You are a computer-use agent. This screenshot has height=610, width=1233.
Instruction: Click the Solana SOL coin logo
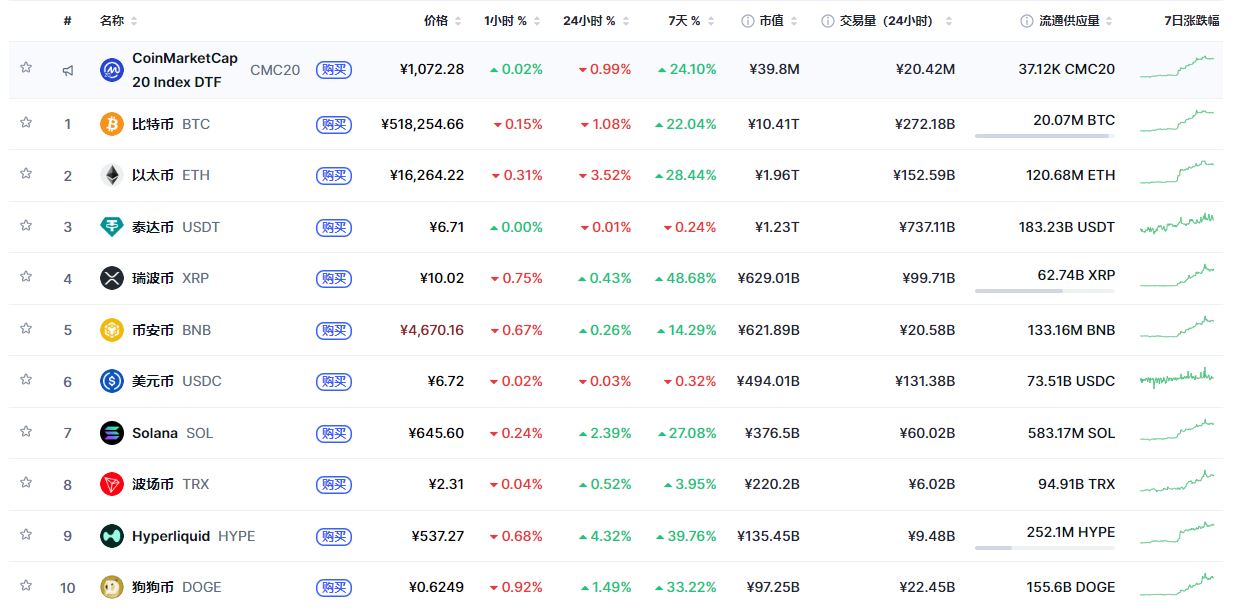click(x=112, y=433)
